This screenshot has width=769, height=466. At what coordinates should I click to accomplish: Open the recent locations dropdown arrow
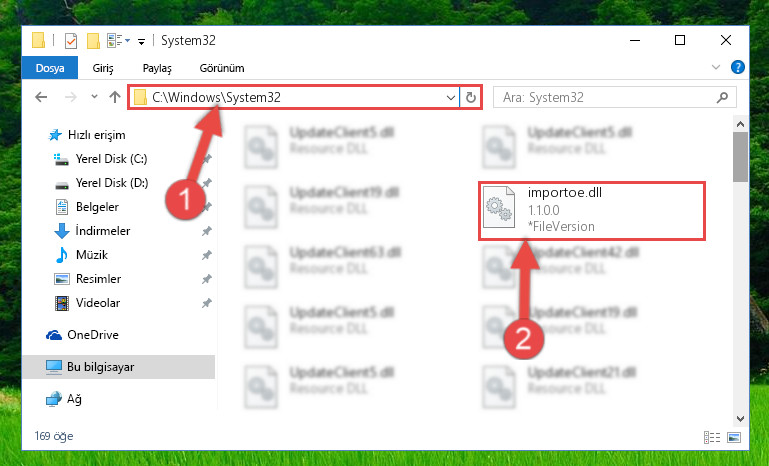(94, 97)
